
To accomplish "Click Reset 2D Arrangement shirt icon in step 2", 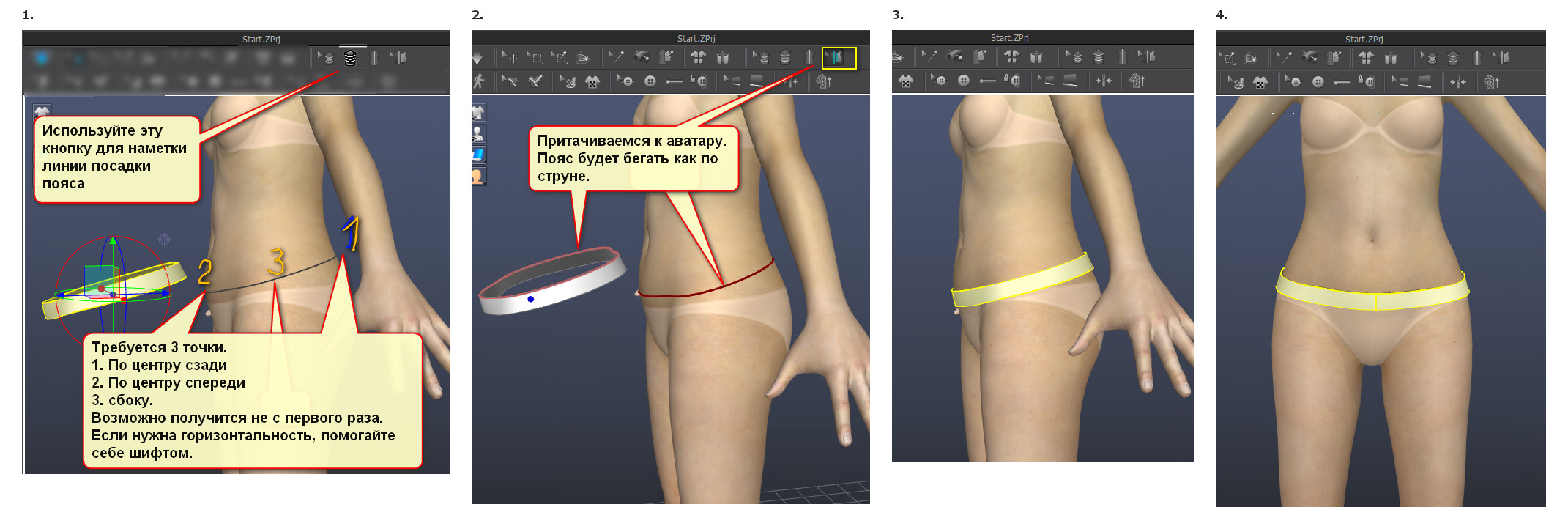I will (698, 57).
